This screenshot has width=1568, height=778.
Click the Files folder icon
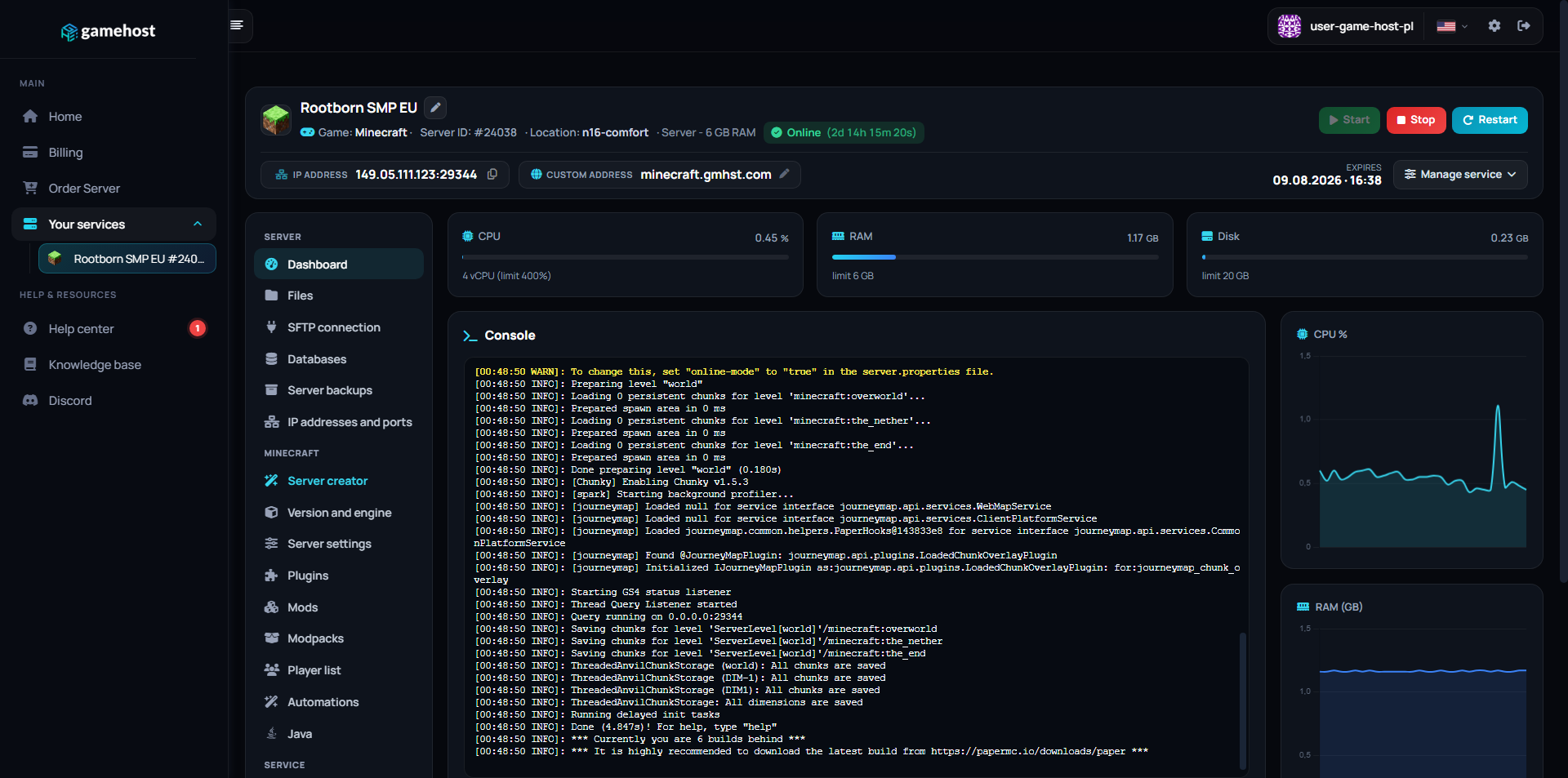[271, 296]
